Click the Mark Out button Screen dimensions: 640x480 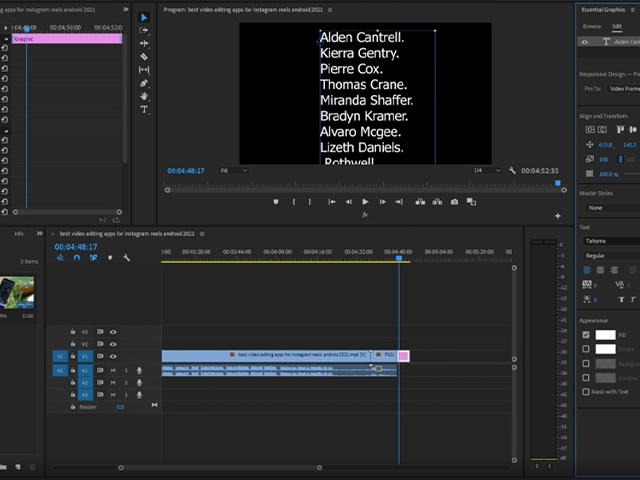(x=310, y=202)
